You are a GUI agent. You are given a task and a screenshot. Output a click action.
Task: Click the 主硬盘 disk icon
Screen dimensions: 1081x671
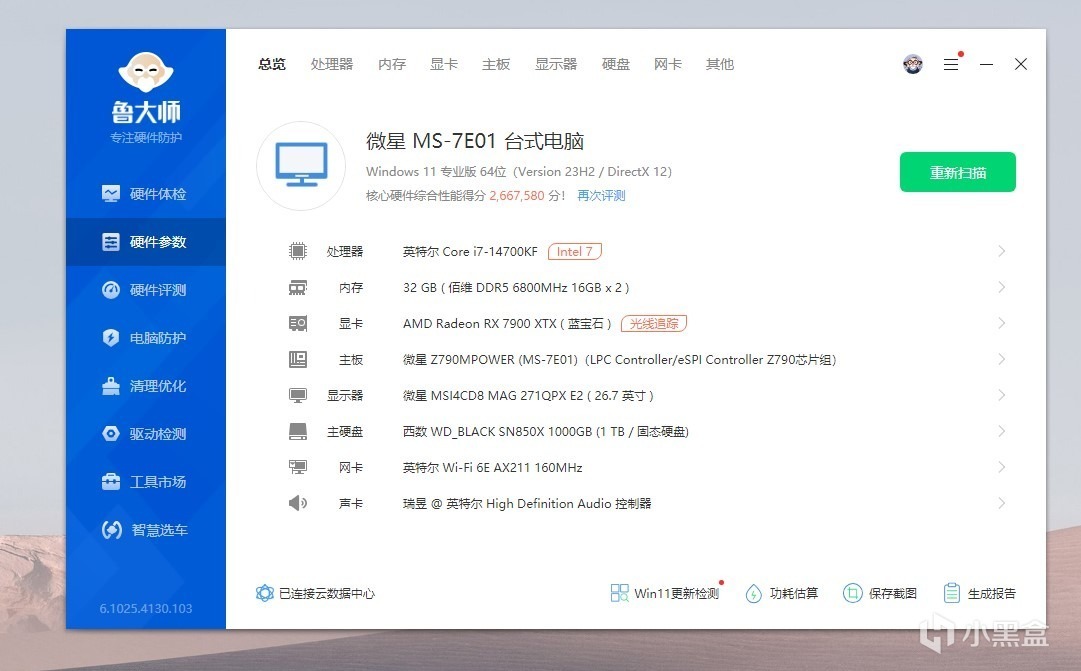click(298, 432)
